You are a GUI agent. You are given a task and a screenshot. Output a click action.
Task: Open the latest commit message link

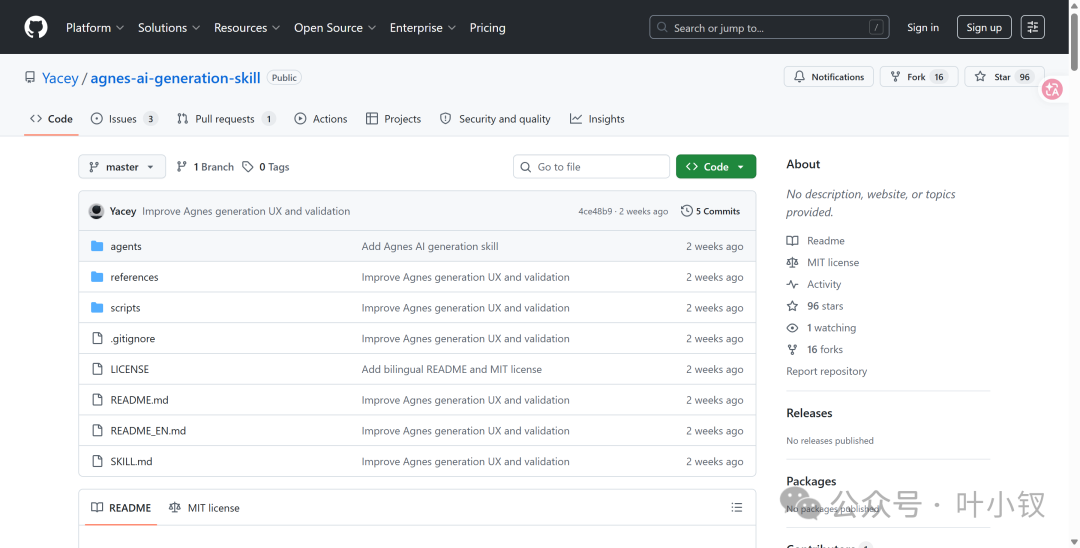point(246,211)
